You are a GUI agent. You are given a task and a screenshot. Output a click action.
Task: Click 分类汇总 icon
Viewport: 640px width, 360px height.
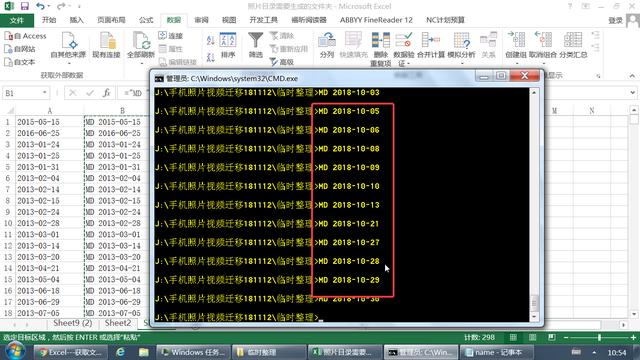(x=573, y=45)
